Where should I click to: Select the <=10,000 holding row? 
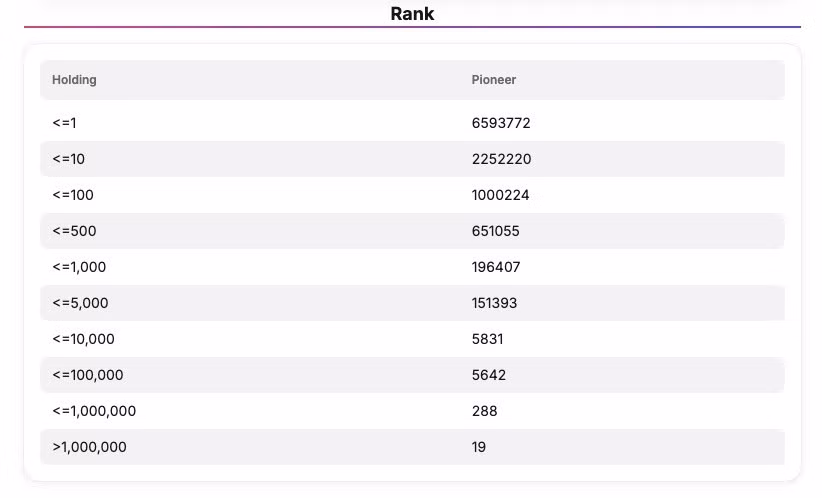tap(412, 339)
